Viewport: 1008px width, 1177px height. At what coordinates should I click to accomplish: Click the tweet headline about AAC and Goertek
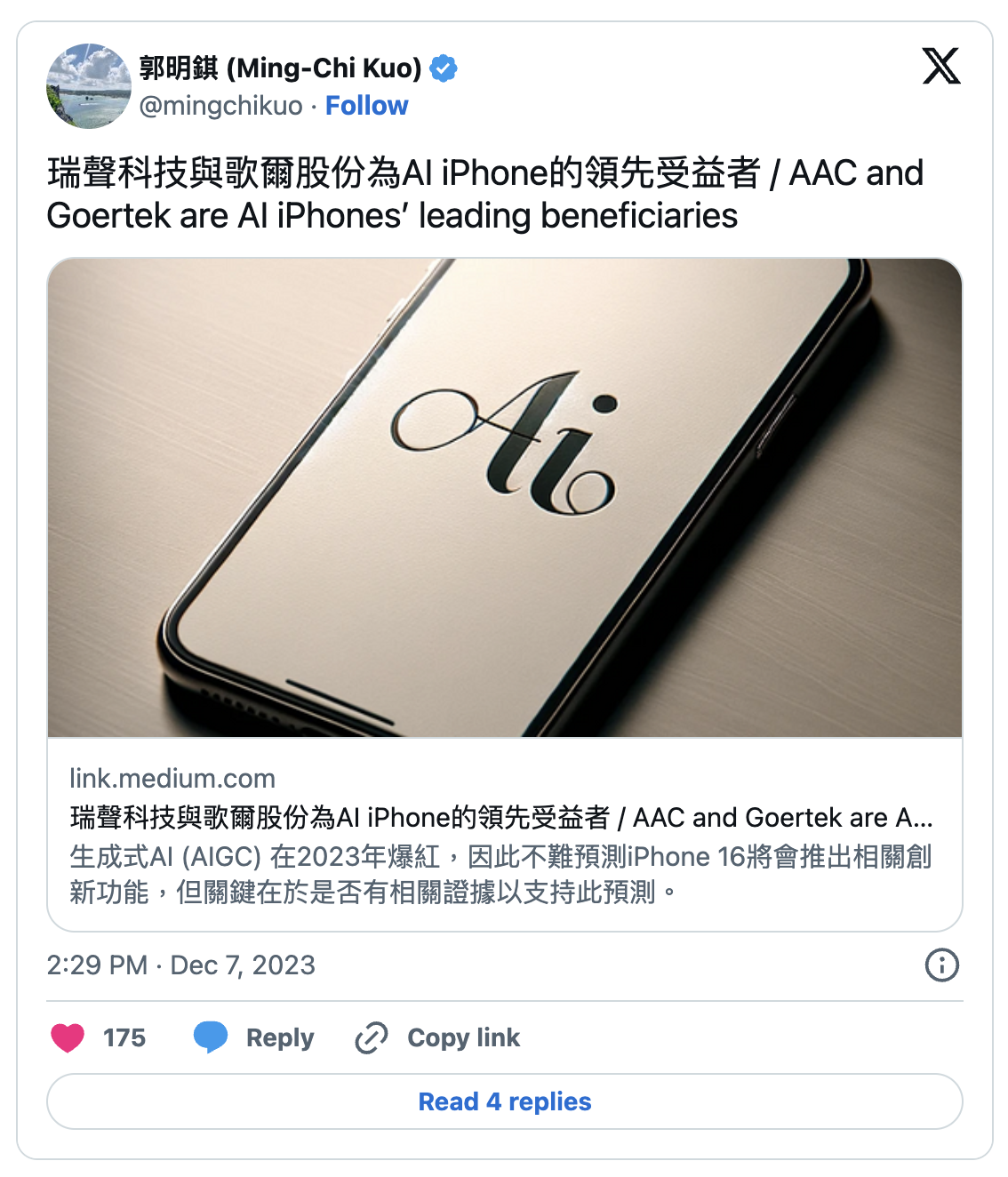485,194
